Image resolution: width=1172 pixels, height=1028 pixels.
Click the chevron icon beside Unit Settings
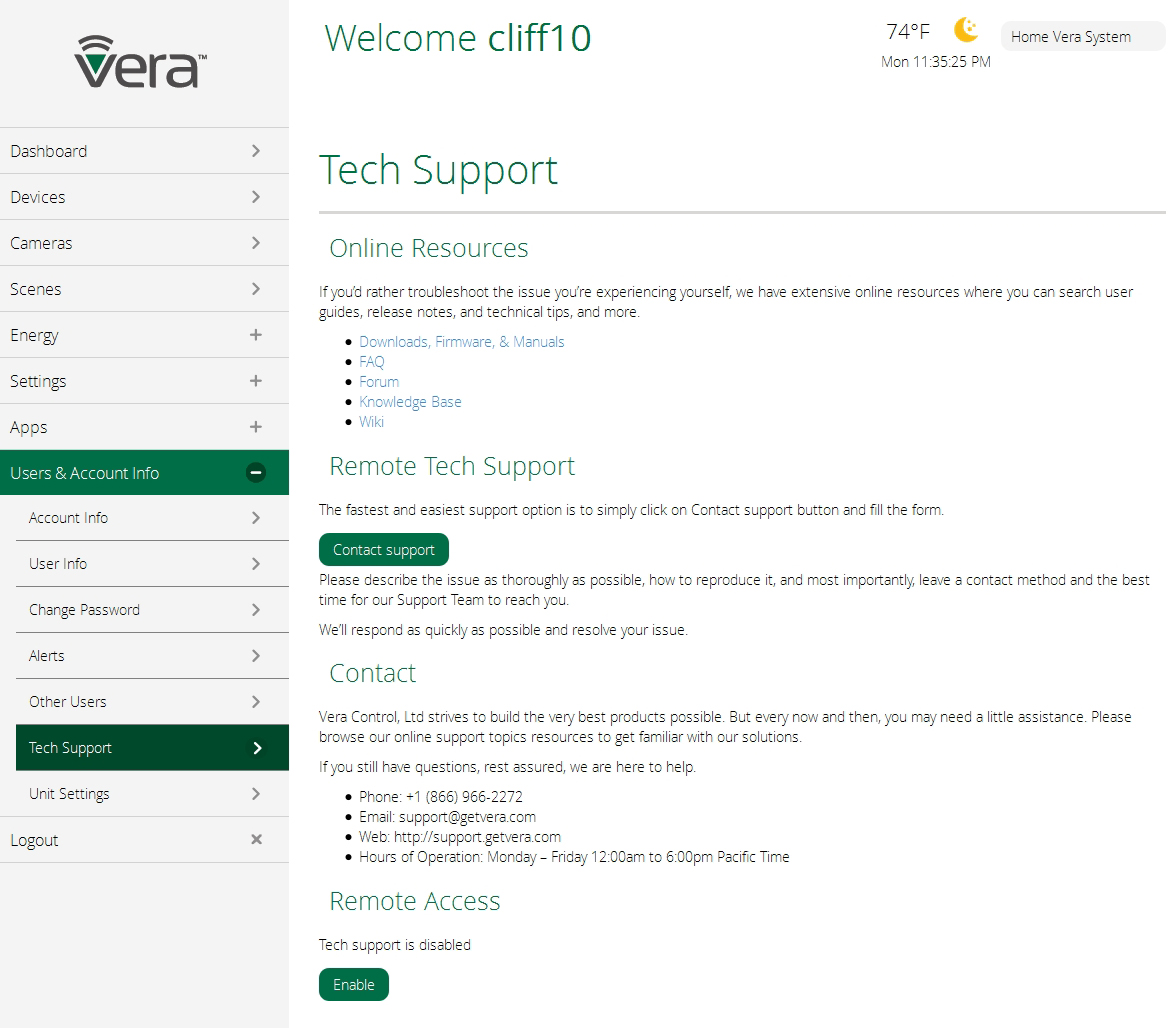pyautogui.click(x=256, y=794)
